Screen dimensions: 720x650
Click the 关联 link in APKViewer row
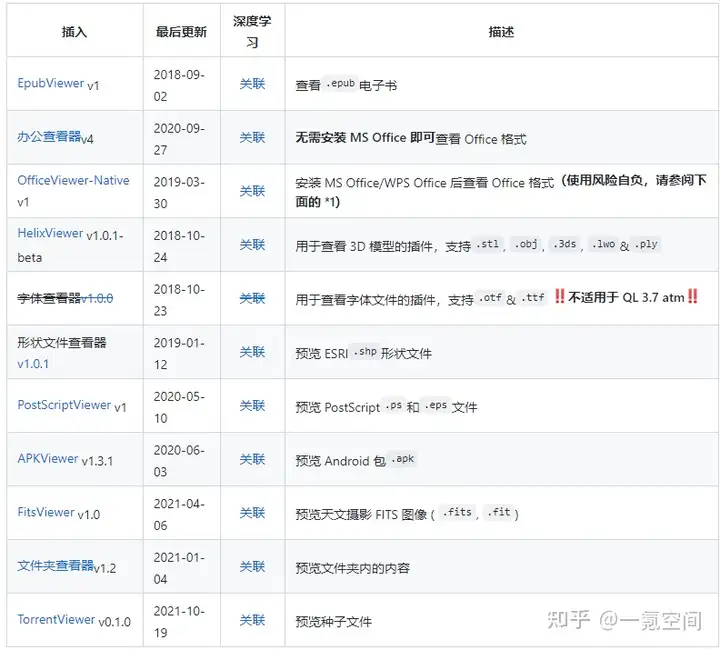(x=253, y=459)
